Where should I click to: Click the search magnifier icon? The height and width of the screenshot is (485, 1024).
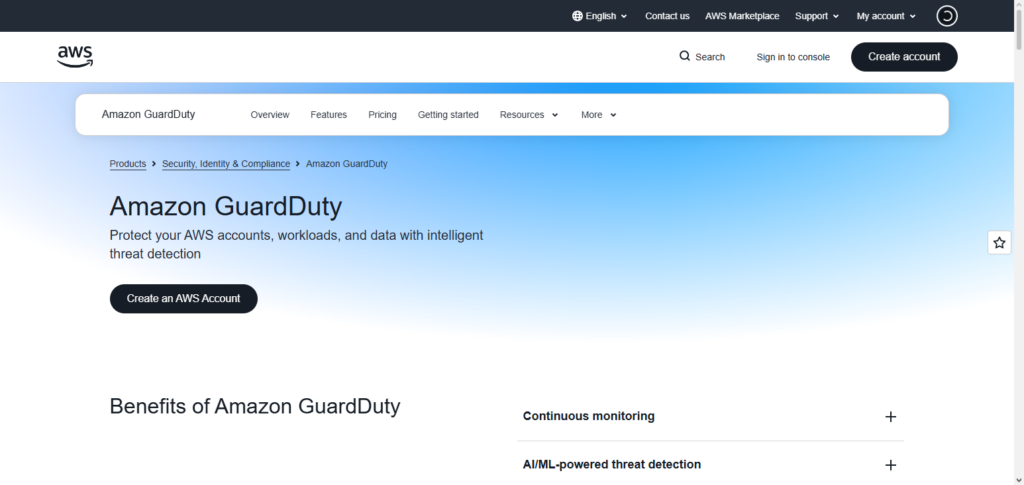click(x=684, y=56)
